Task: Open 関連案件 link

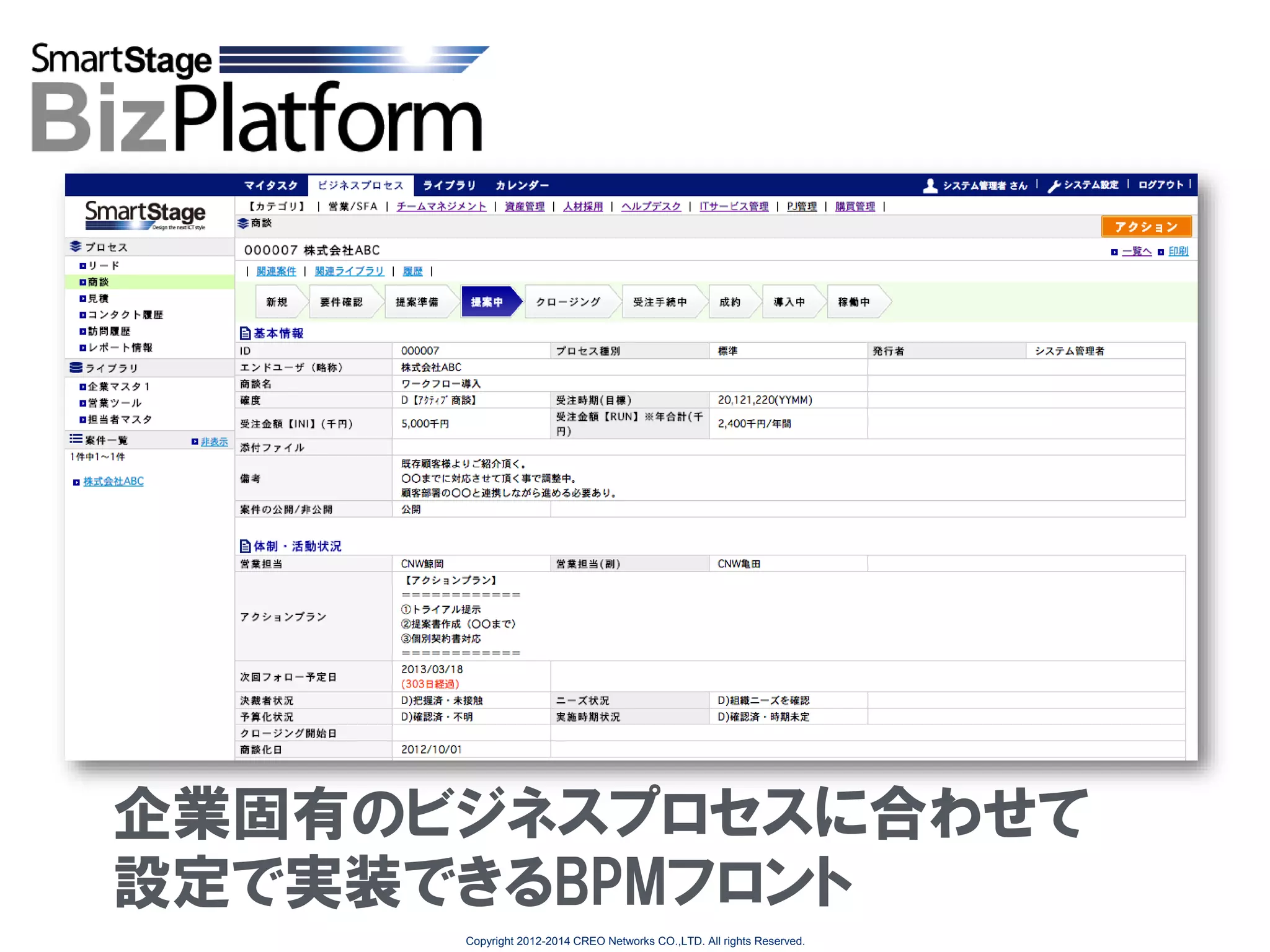Action: [x=276, y=271]
